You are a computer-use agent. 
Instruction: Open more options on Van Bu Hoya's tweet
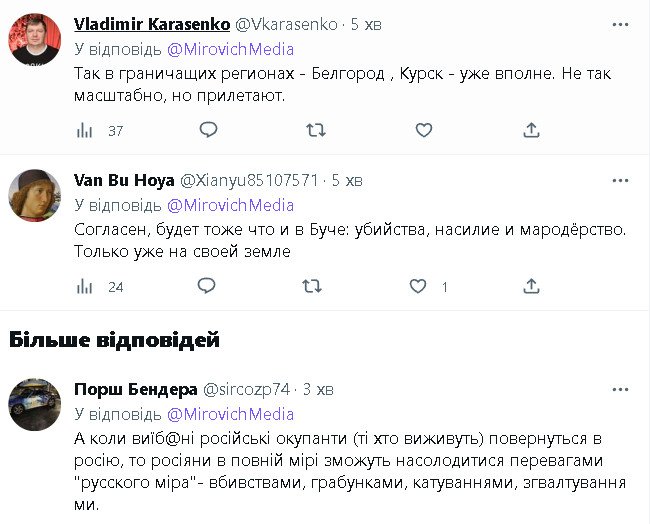620,180
